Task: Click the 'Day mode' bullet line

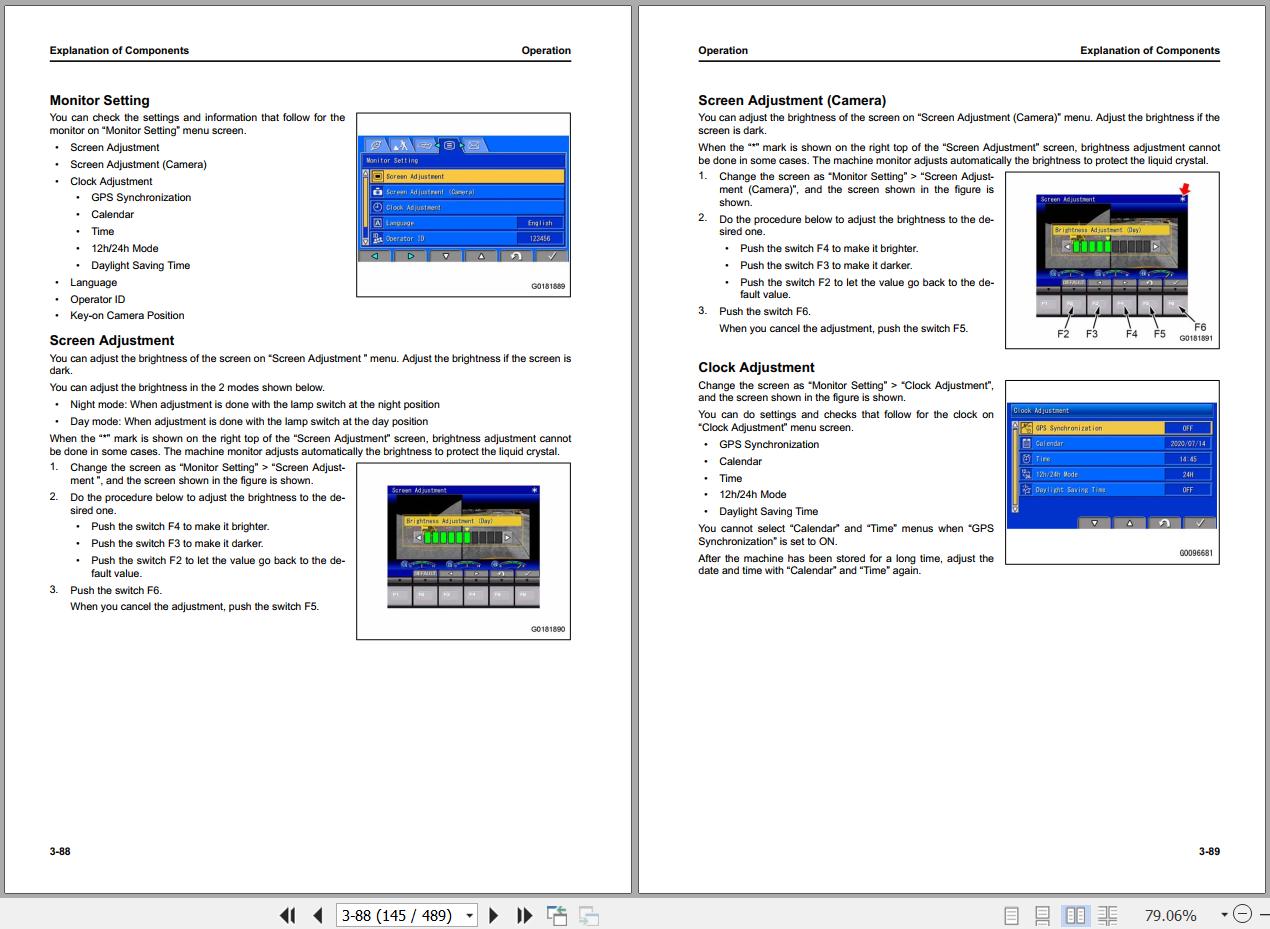Action: tap(249, 421)
